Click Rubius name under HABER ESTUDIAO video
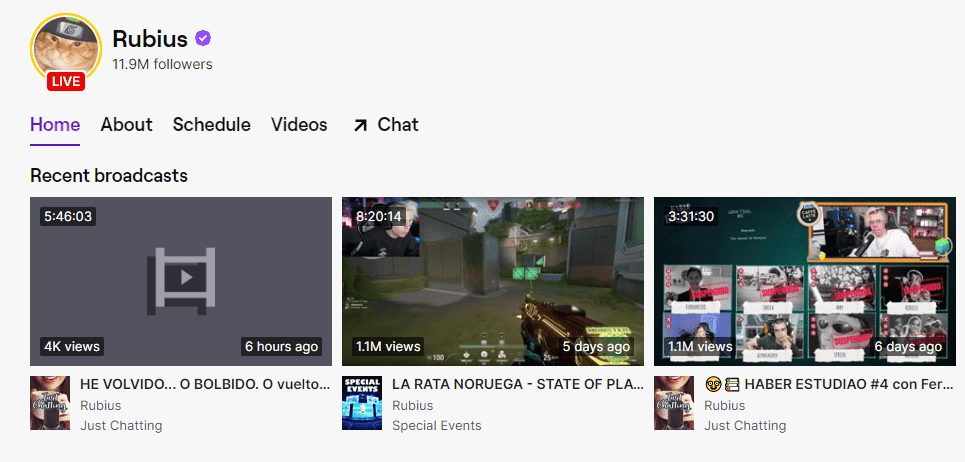965x462 pixels. (724, 405)
